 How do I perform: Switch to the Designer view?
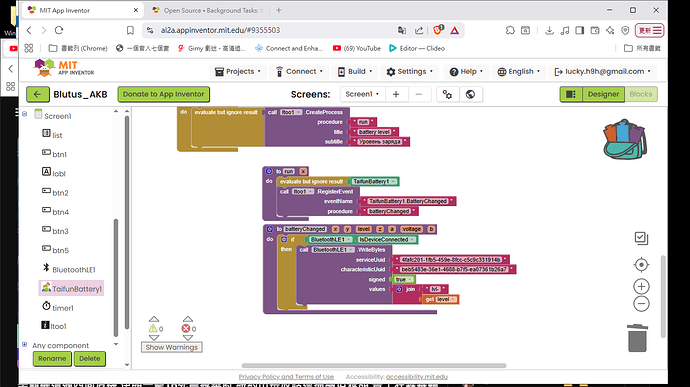coord(603,94)
